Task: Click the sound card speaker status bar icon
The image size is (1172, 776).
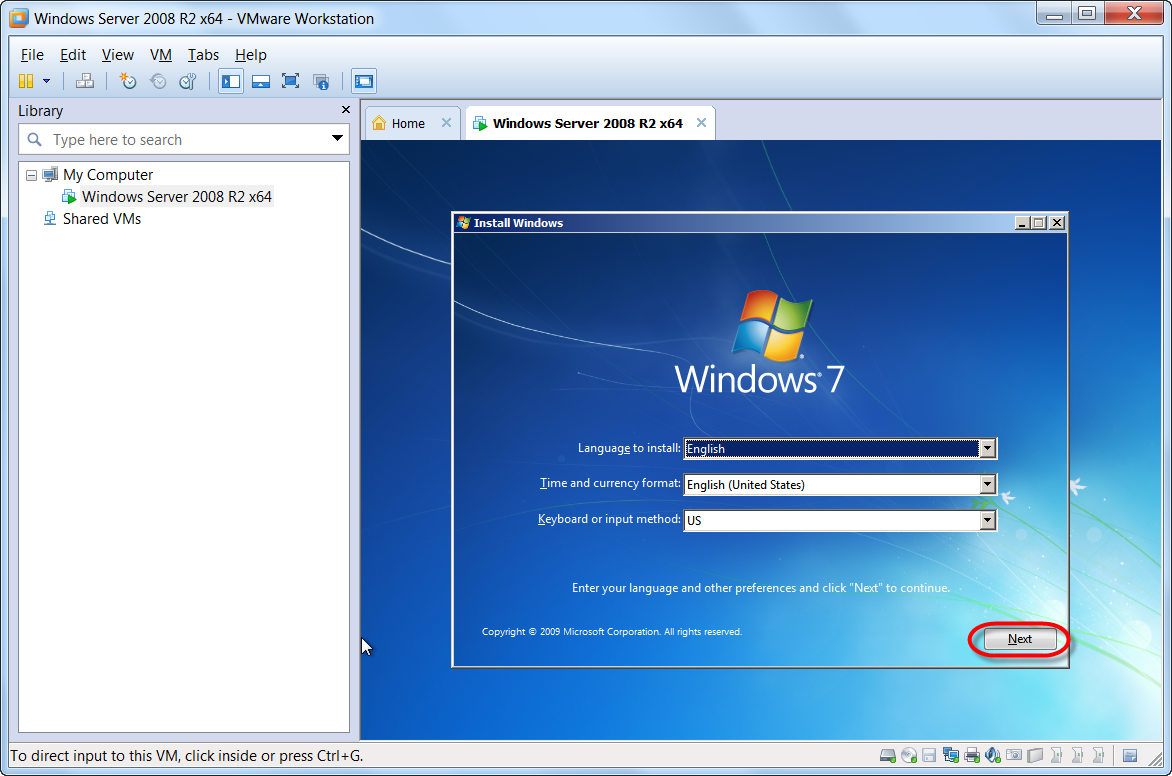Action: pyautogui.click(x=993, y=755)
